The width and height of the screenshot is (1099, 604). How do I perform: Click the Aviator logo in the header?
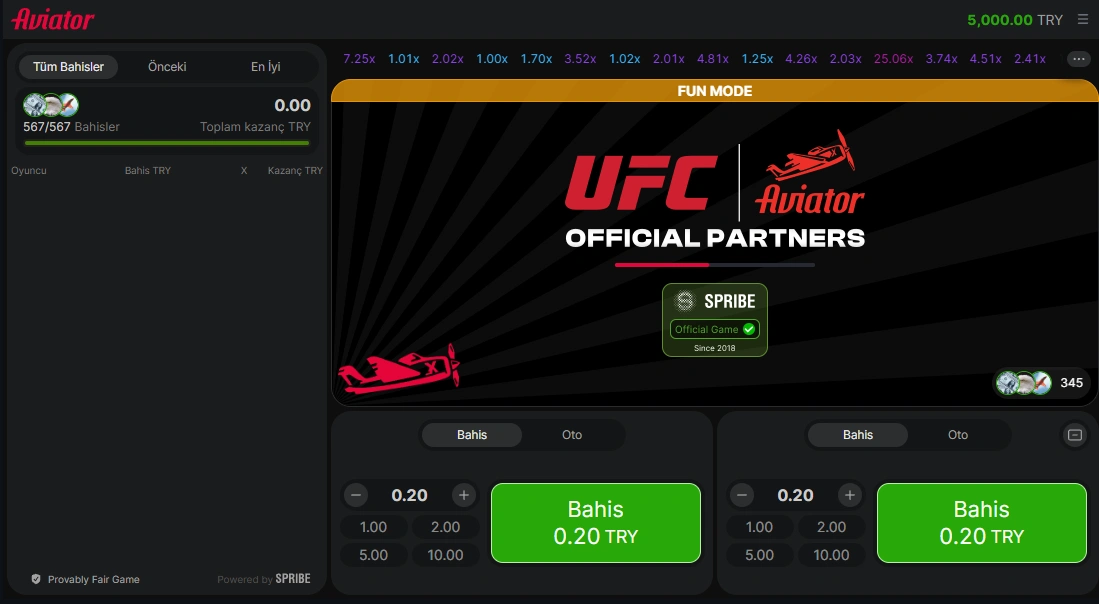click(53, 20)
